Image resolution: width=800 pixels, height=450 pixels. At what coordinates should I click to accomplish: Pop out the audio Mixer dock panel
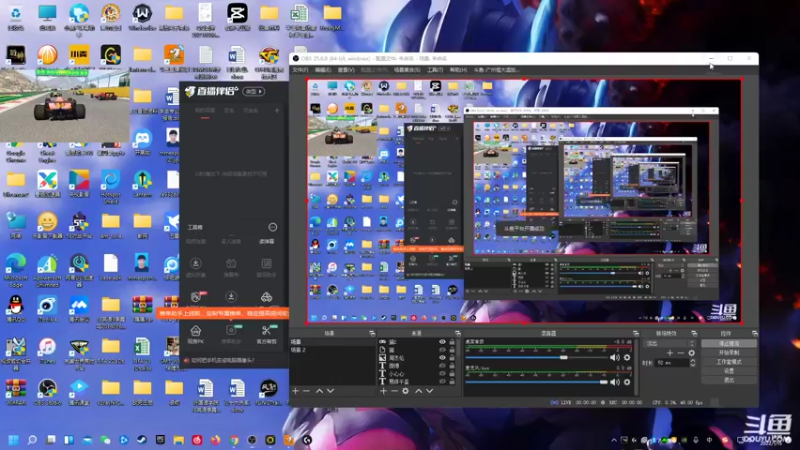click(635, 333)
